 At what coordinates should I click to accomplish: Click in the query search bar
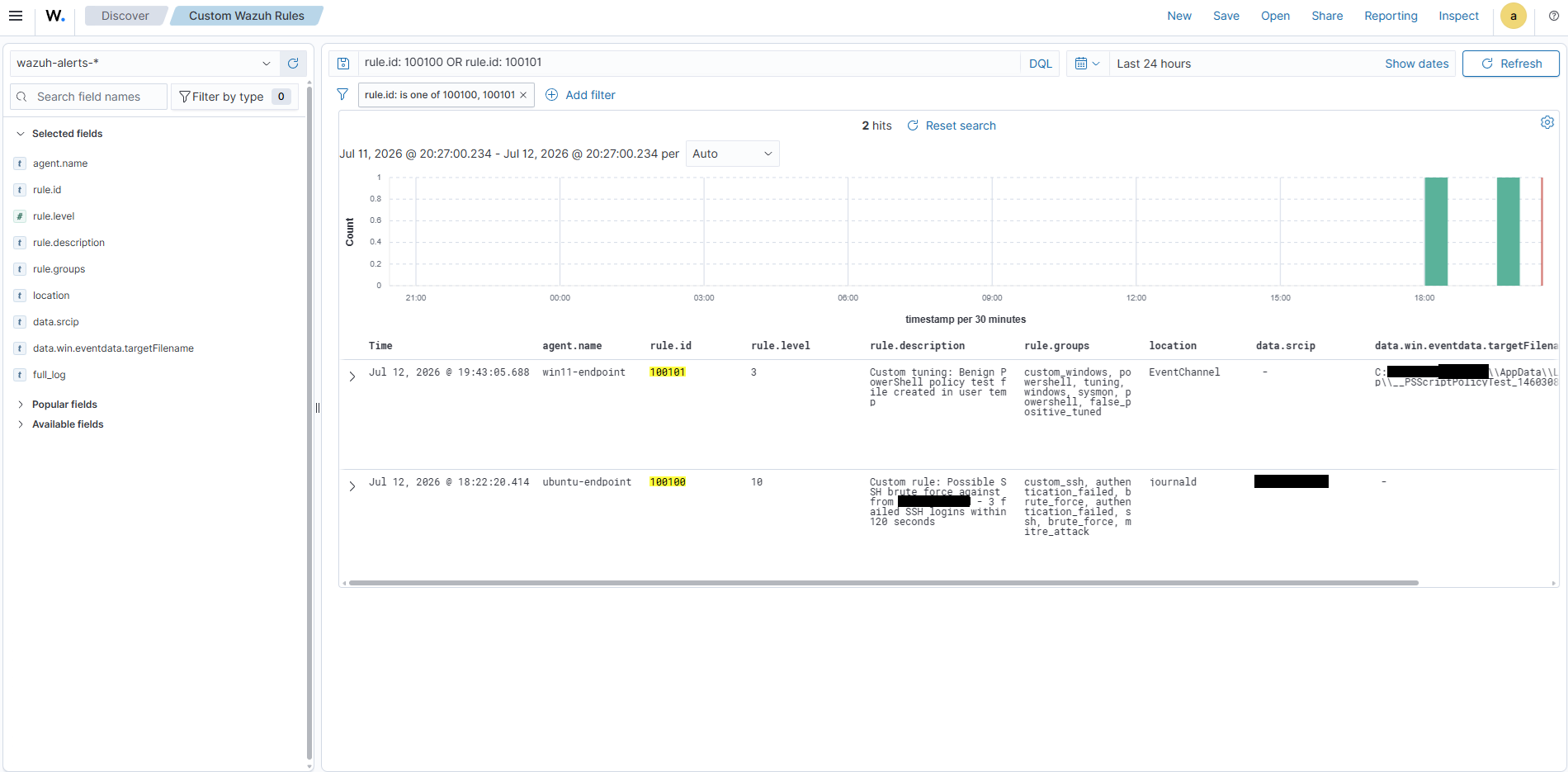[x=689, y=63]
